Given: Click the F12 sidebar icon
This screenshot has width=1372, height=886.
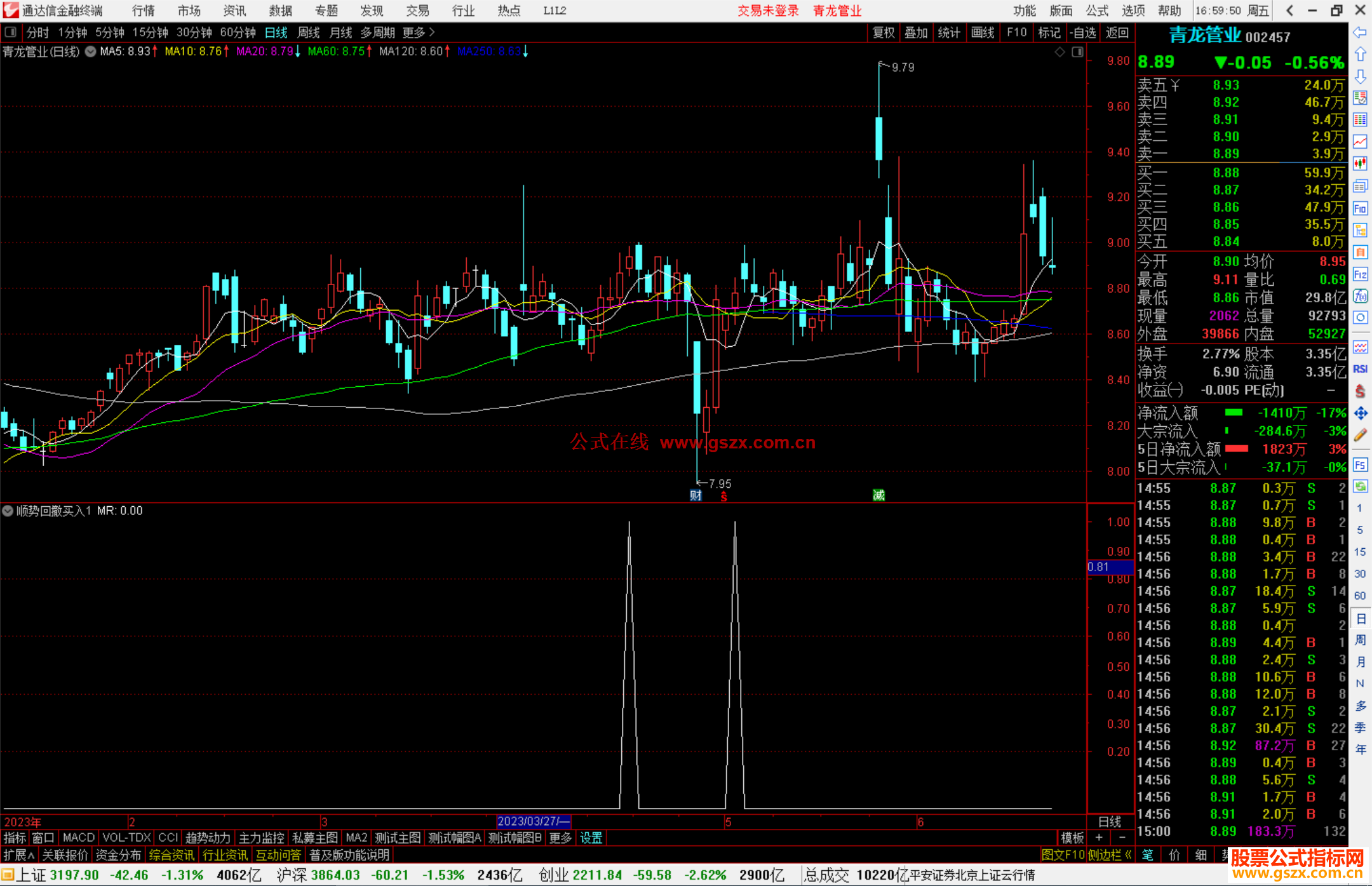Looking at the screenshot, I should 1360,274.
